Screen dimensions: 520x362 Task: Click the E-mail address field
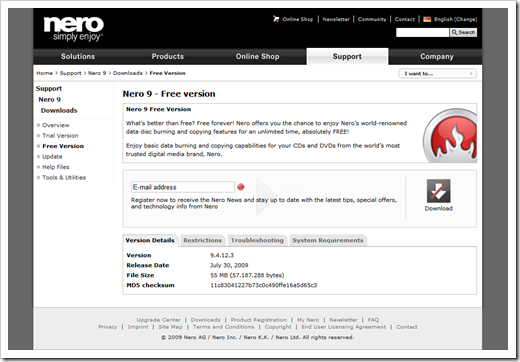pyautogui.click(x=183, y=187)
